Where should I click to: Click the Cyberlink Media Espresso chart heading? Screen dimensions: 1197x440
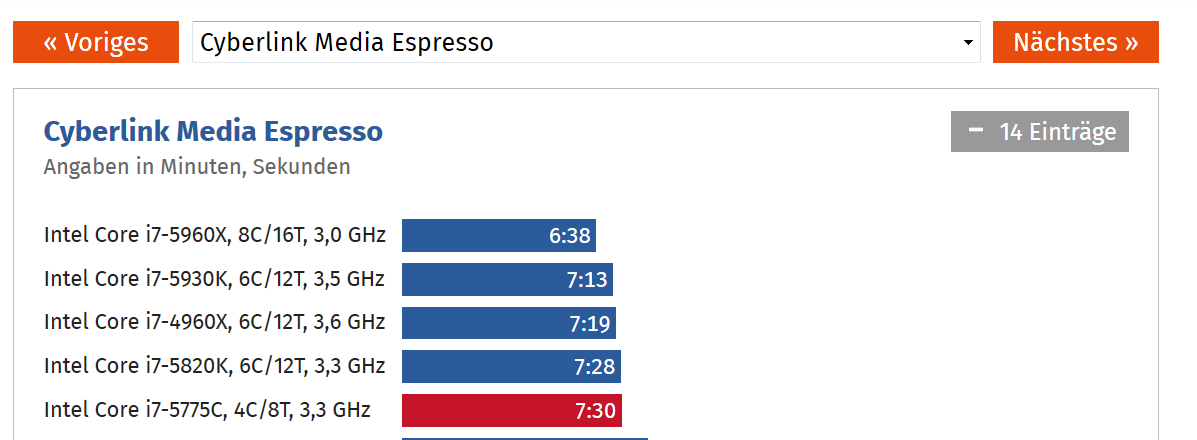pos(213,131)
